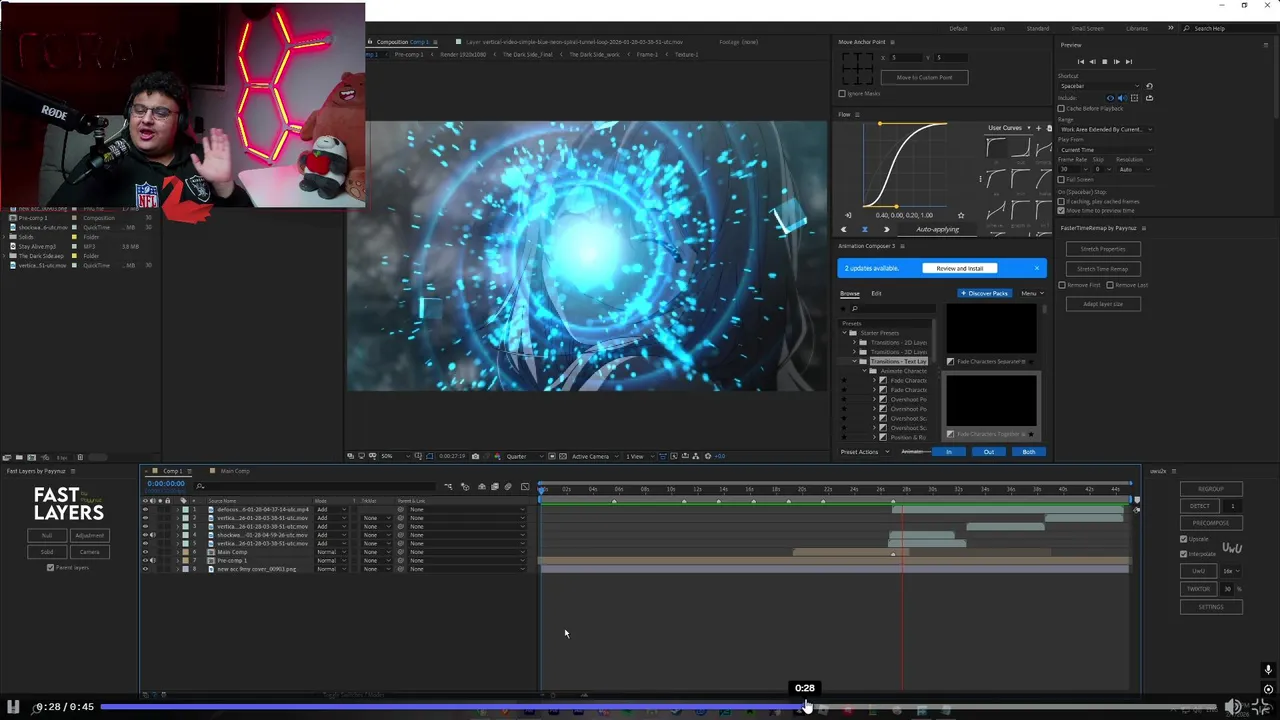
Task: Click the Move Anchor Point grid icon
Action: pyautogui.click(x=857, y=68)
